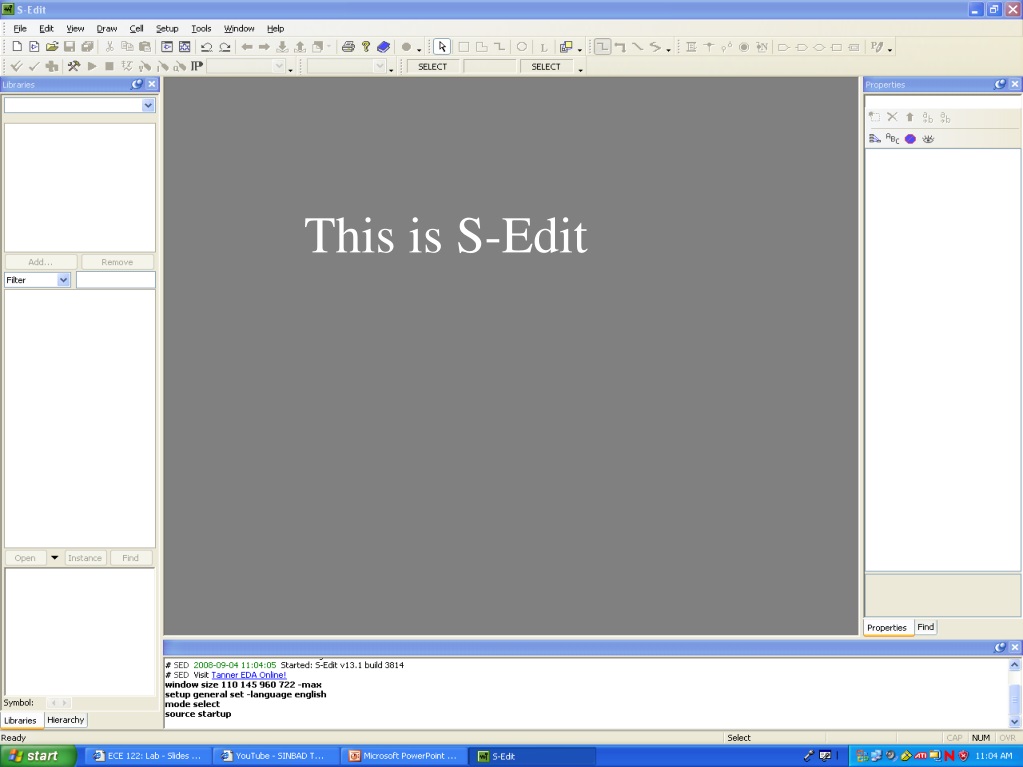Click the hammers setup simulation icon
The image size is (1023, 767).
74,66
